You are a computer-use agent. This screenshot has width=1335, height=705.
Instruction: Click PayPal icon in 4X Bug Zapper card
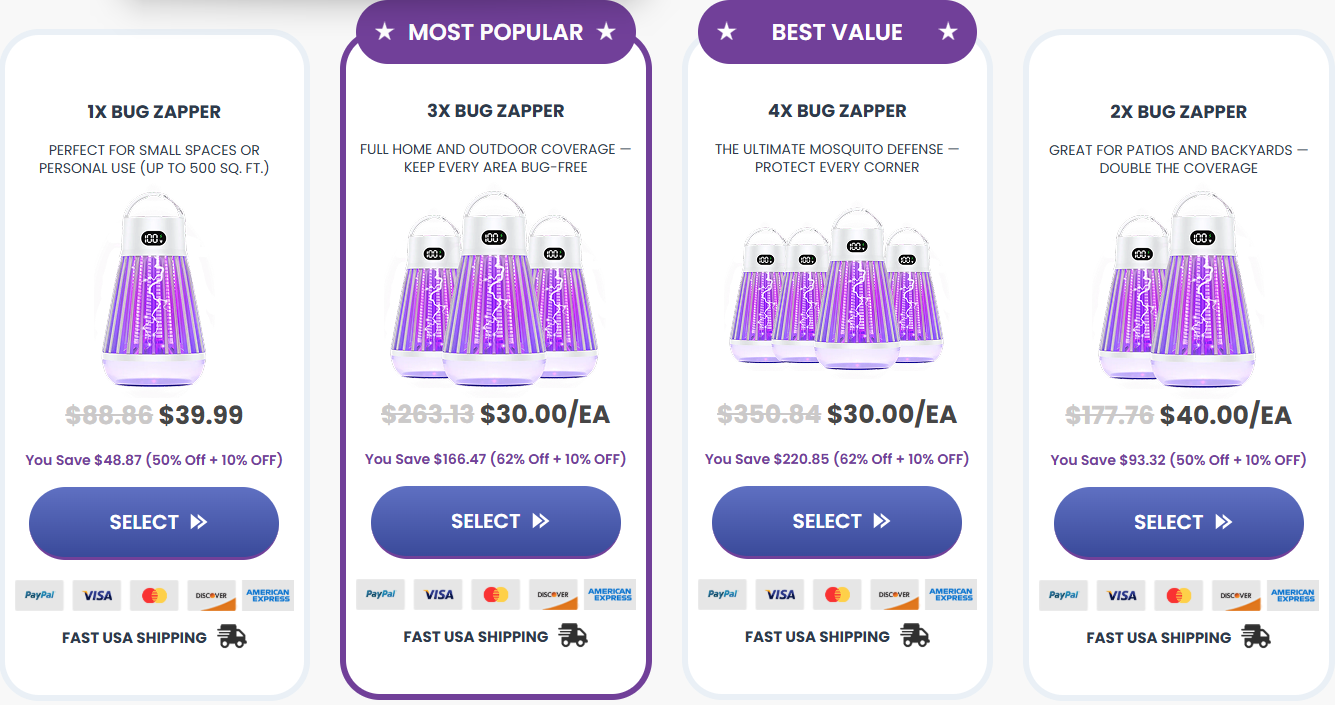pos(723,595)
